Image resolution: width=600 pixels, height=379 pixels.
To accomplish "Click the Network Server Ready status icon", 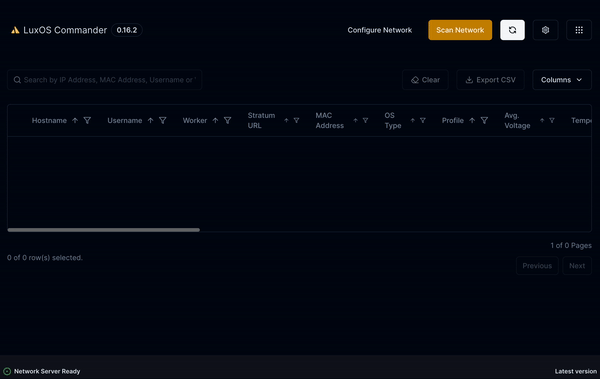I will coord(7,371).
